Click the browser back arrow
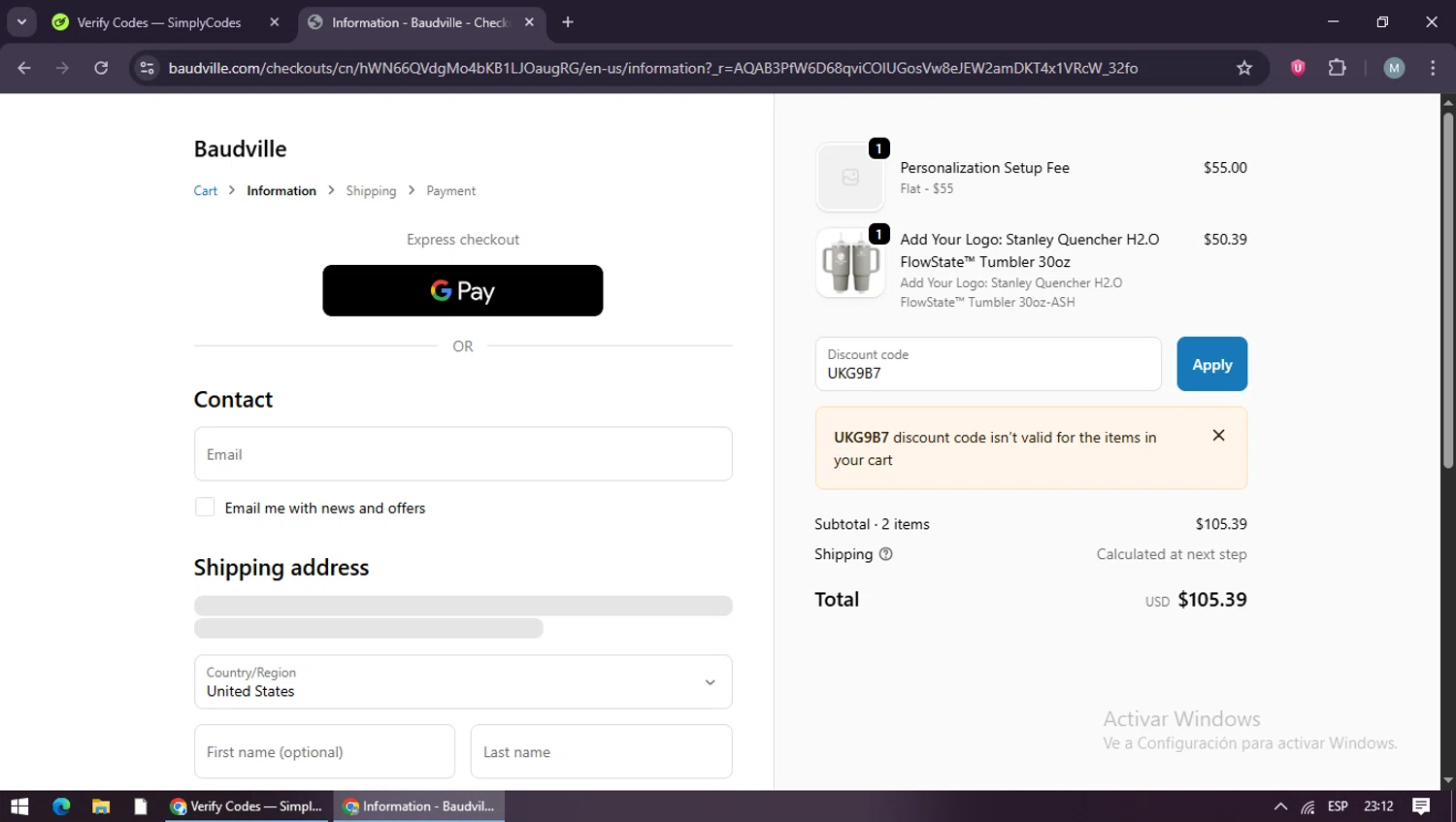The image size is (1456, 822). click(24, 68)
